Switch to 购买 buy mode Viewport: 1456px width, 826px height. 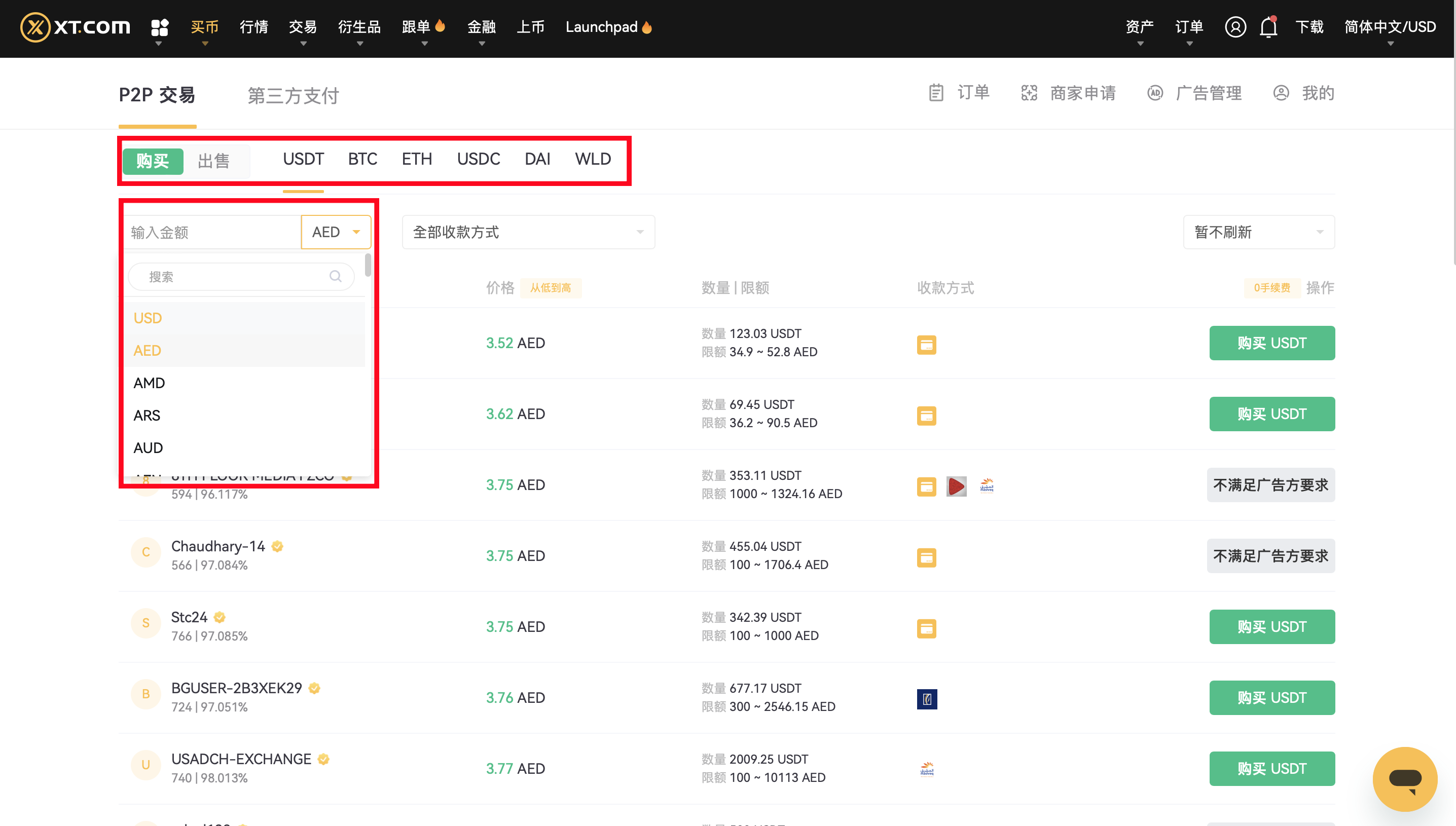pyautogui.click(x=153, y=161)
